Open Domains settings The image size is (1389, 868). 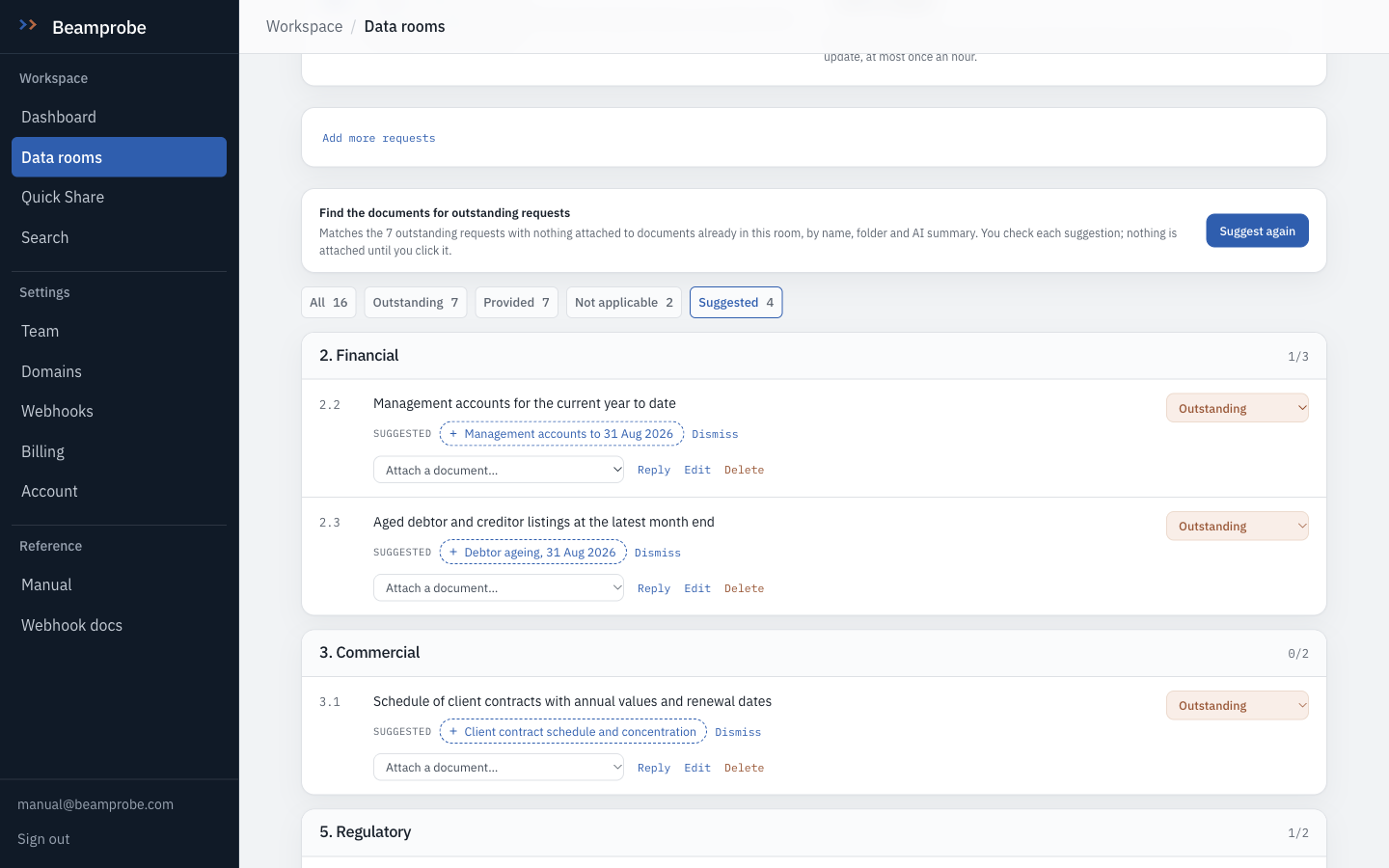click(119, 371)
